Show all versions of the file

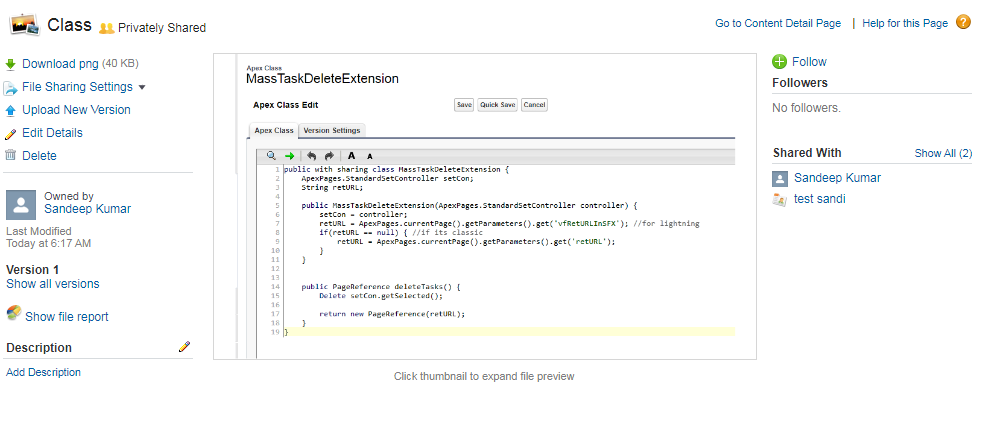pos(53,284)
